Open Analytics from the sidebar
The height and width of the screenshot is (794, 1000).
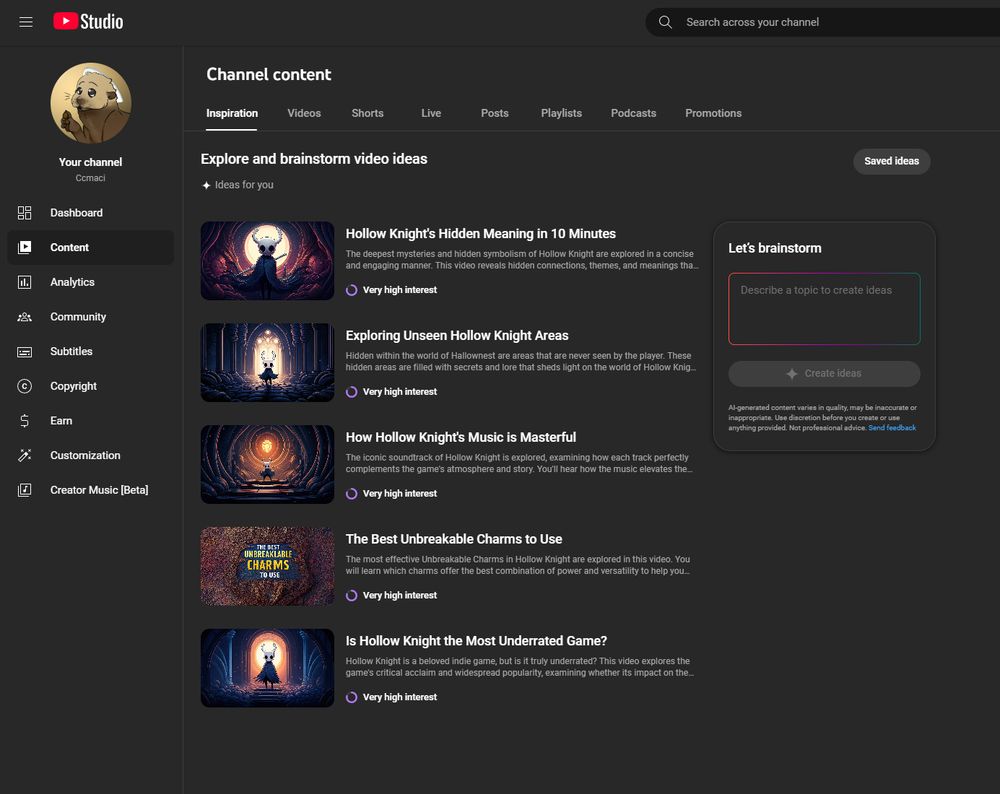point(91,282)
